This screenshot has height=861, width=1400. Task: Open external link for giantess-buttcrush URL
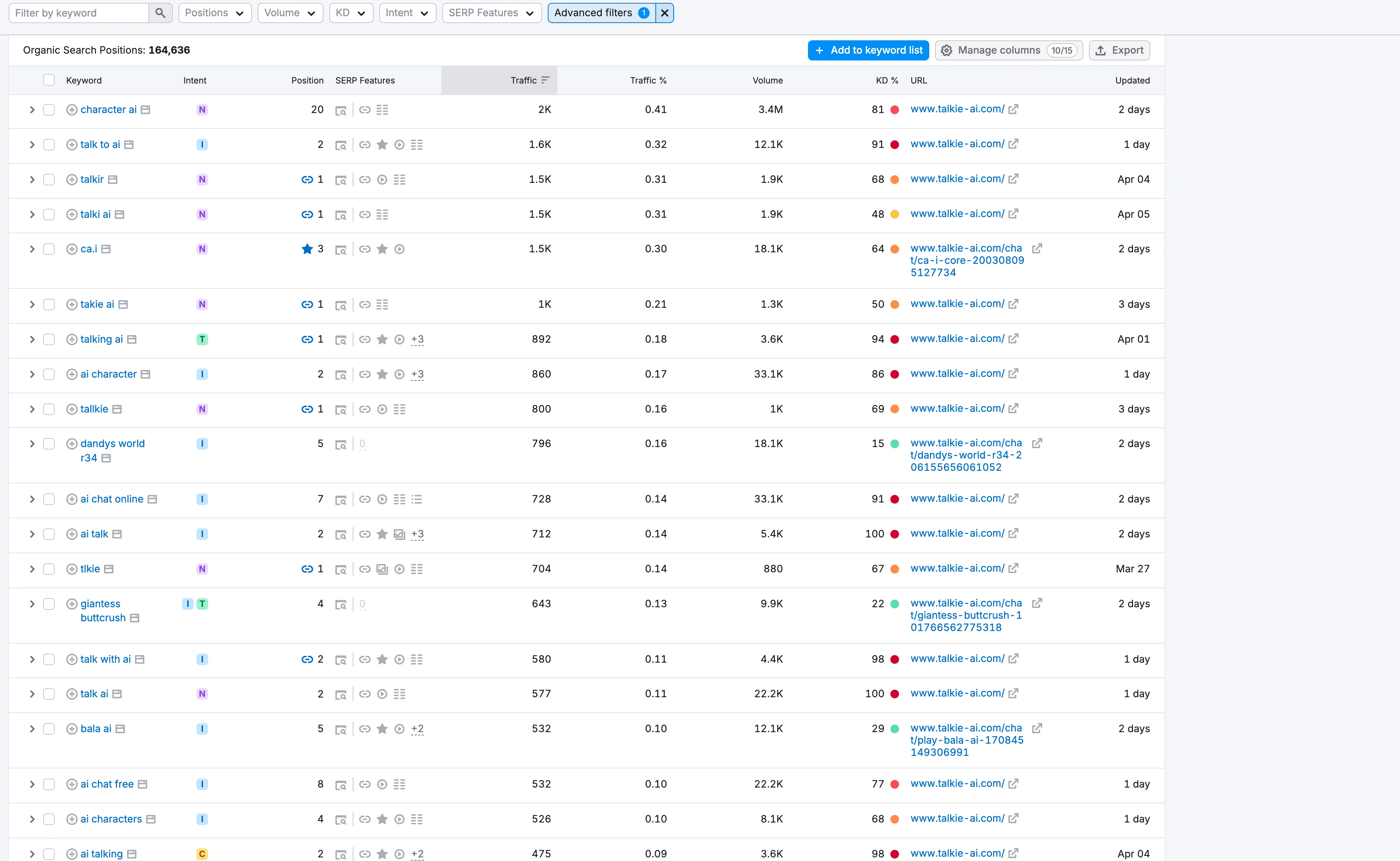point(1037,603)
